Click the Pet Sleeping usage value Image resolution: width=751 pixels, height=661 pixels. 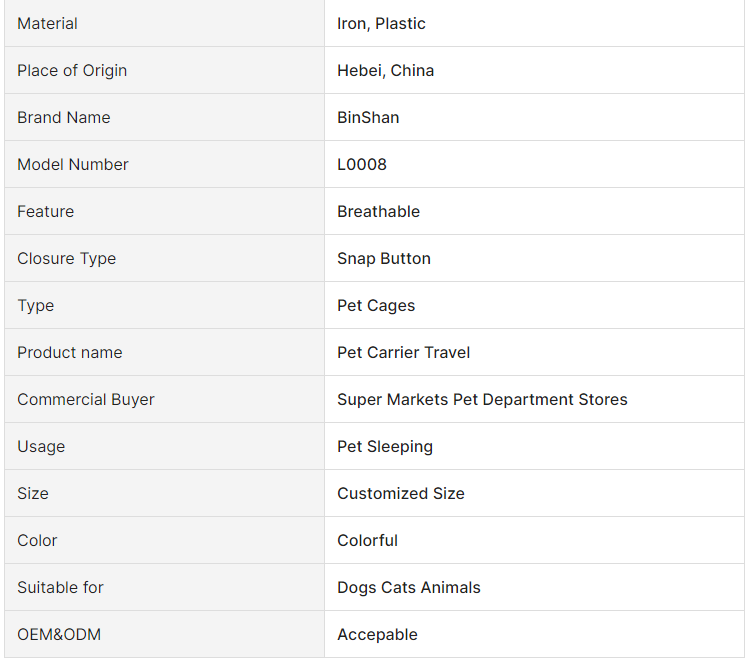point(385,446)
